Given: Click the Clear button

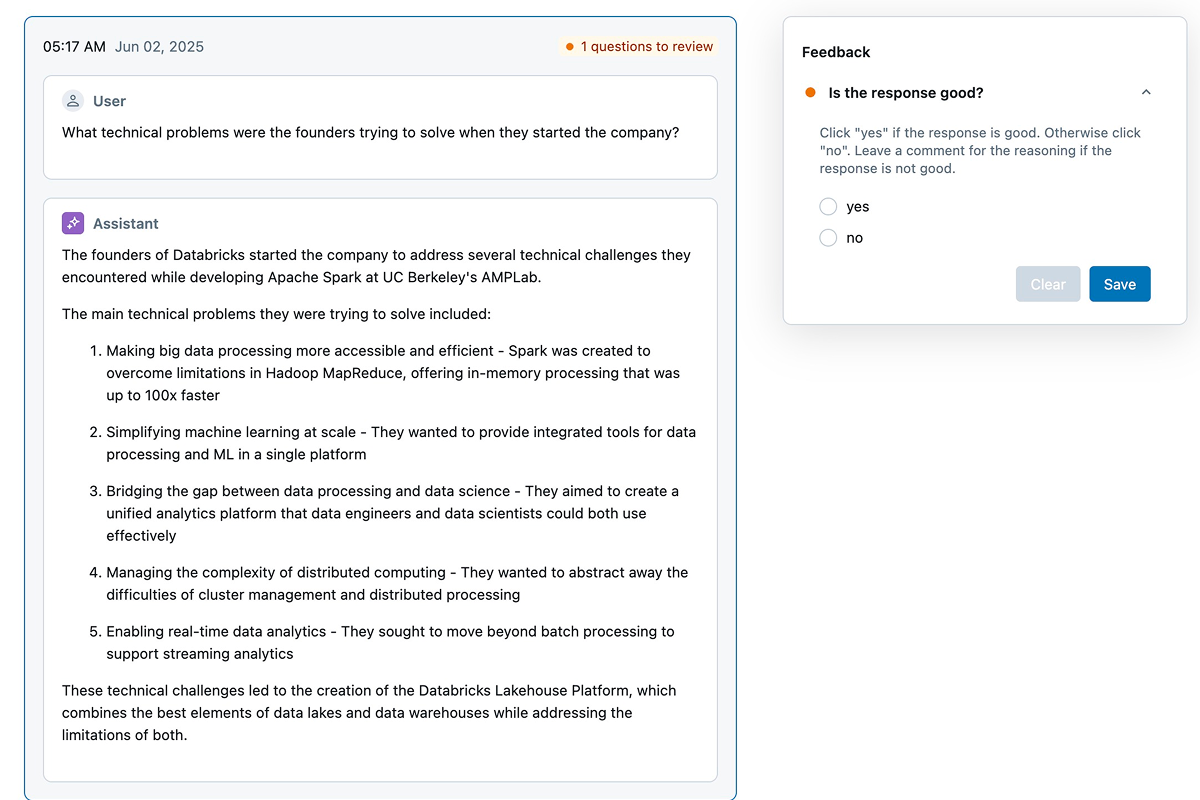Looking at the screenshot, I should point(1048,284).
